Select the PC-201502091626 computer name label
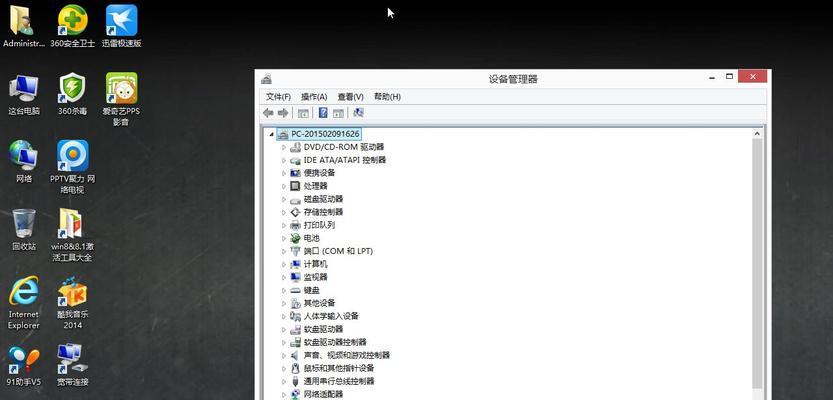Viewport: 833px width, 400px height. click(x=325, y=134)
